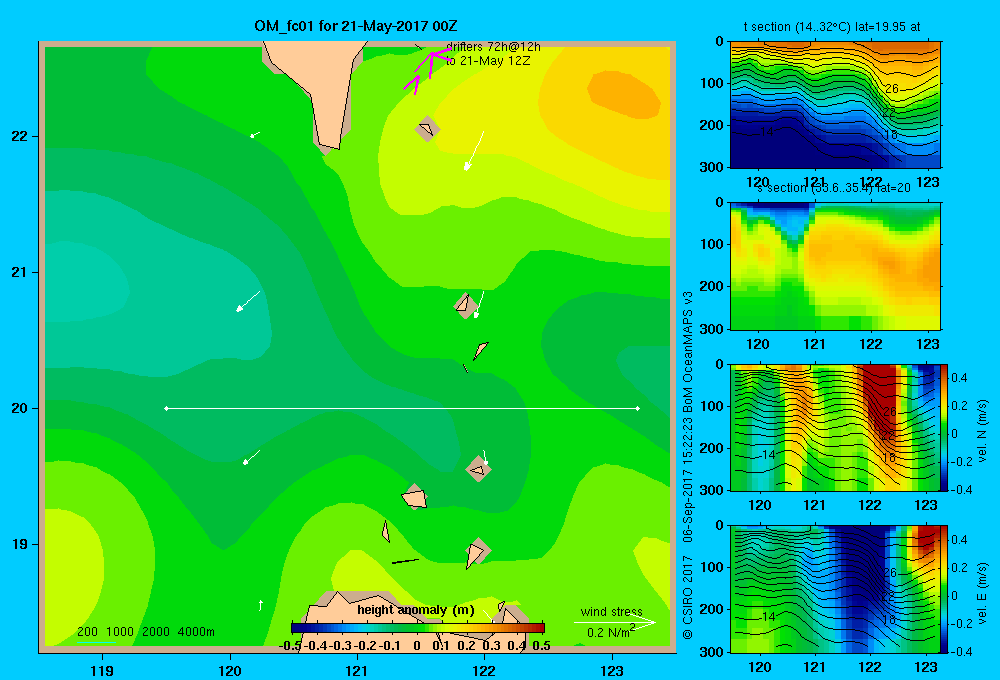Click the vel. N color scale bar
Screen dimensions: 1000x680
[x=945, y=427]
